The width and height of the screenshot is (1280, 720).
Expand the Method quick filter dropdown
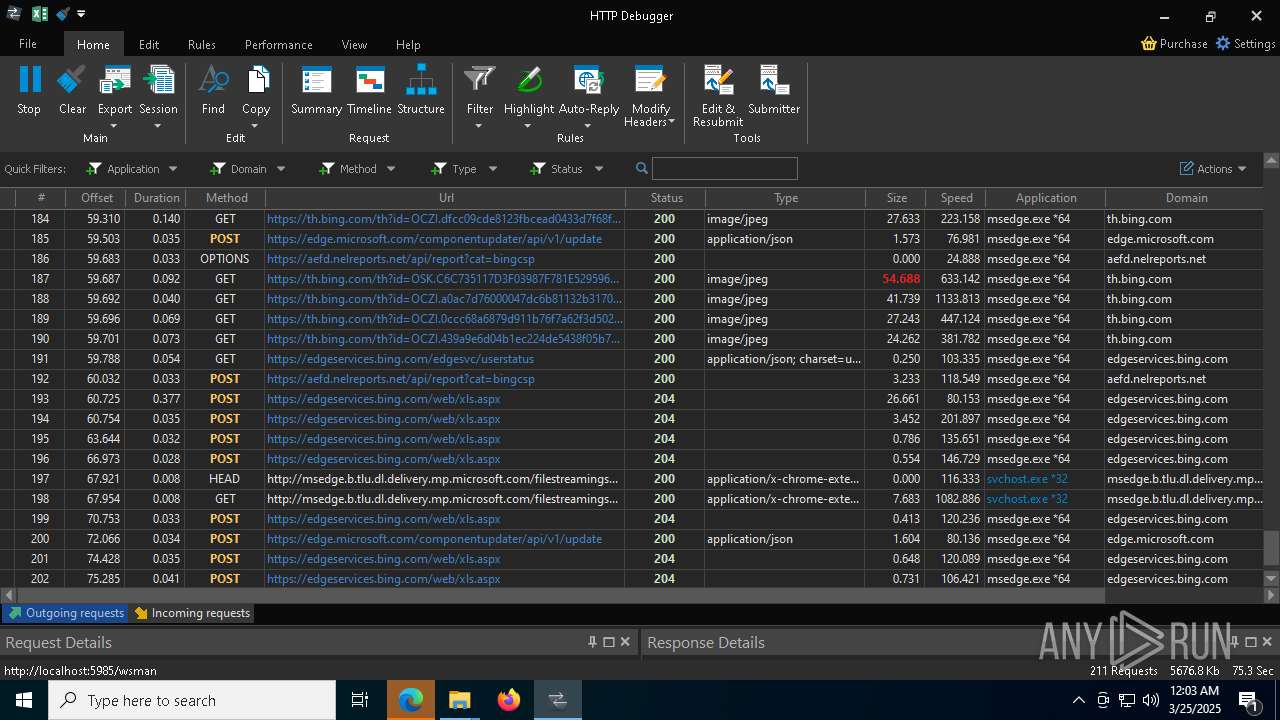[x=391, y=169]
